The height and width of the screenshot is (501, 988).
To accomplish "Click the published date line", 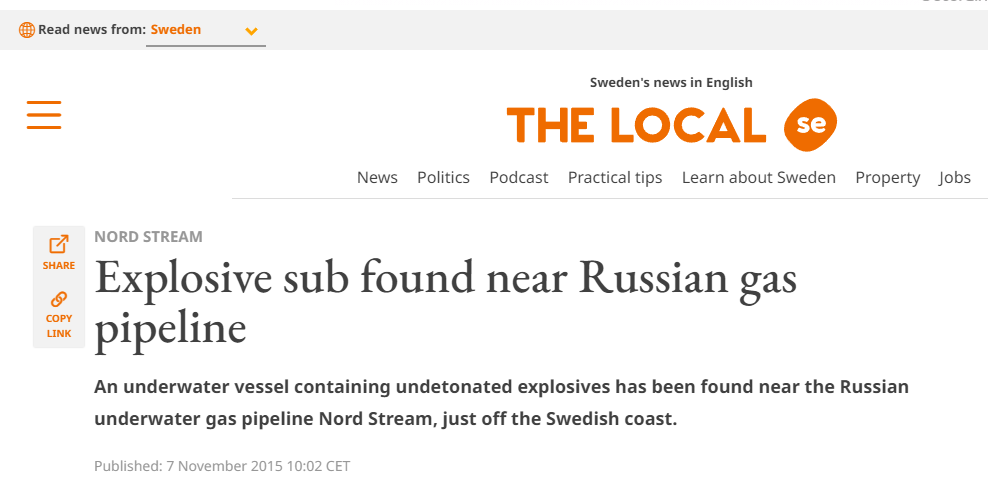I will (x=222, y=466).
